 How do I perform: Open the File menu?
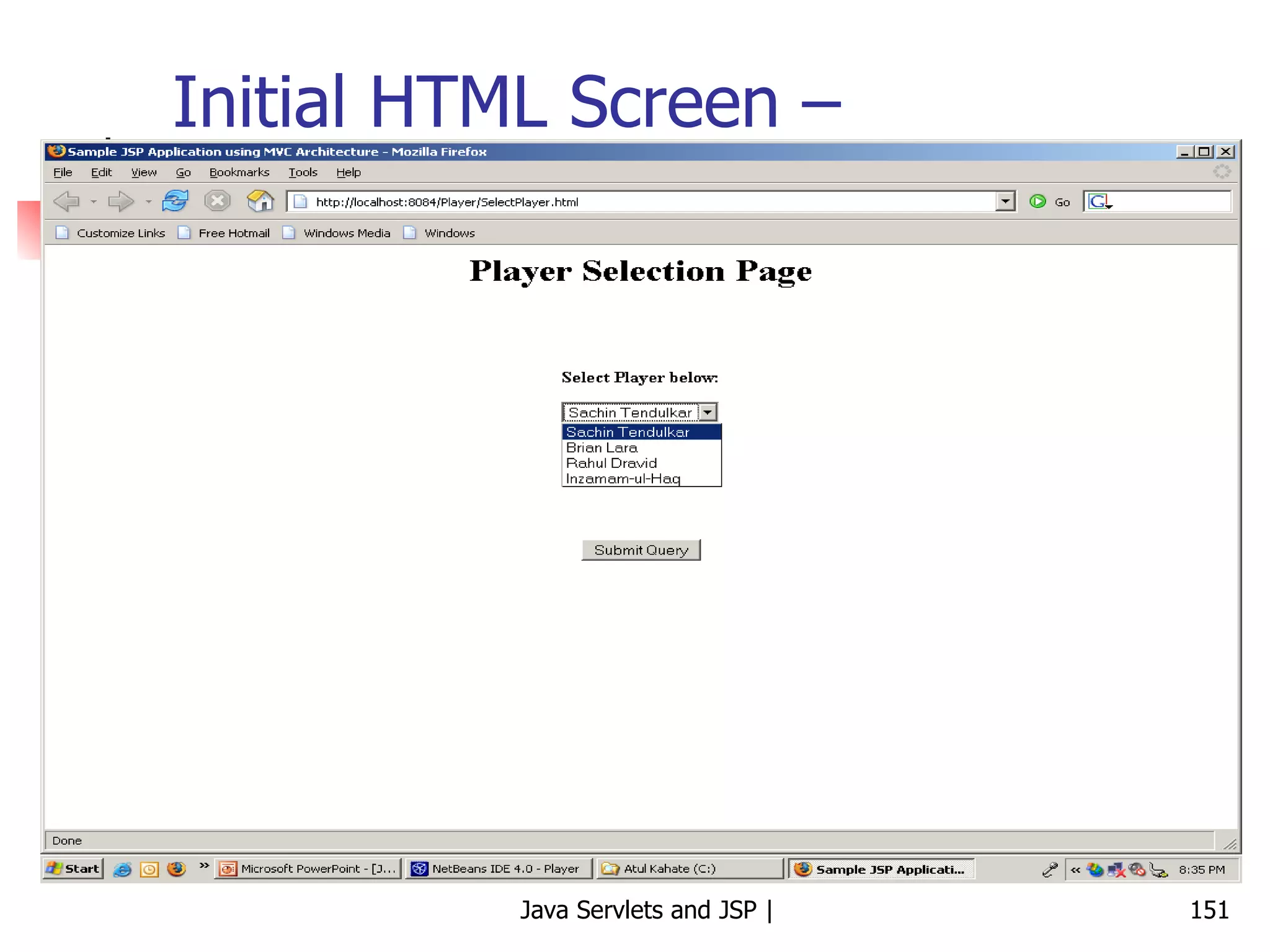(63, 172)
